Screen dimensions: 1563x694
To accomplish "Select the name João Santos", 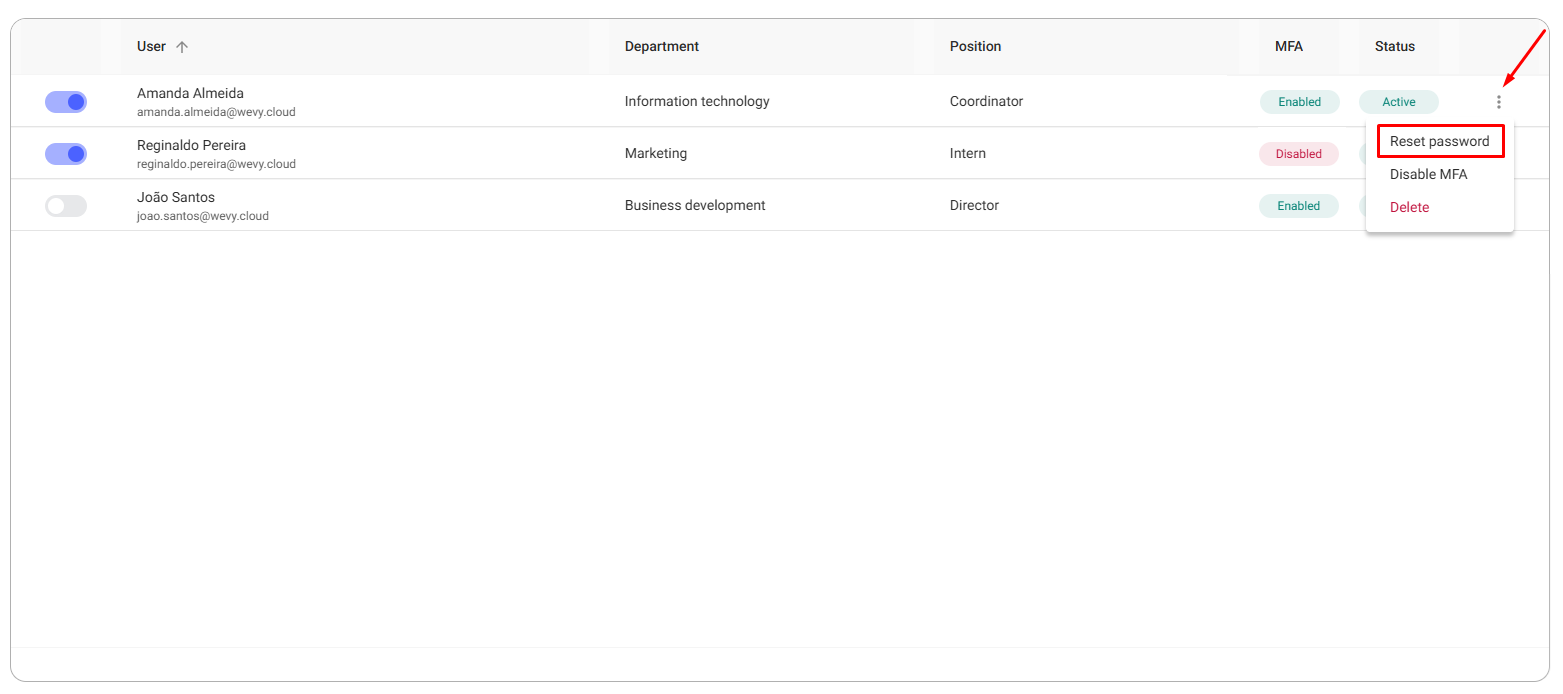I will (x=176, y=198).
